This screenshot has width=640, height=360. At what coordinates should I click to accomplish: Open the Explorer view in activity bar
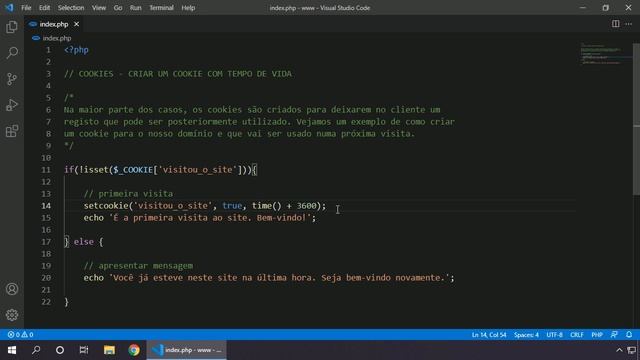12,27
